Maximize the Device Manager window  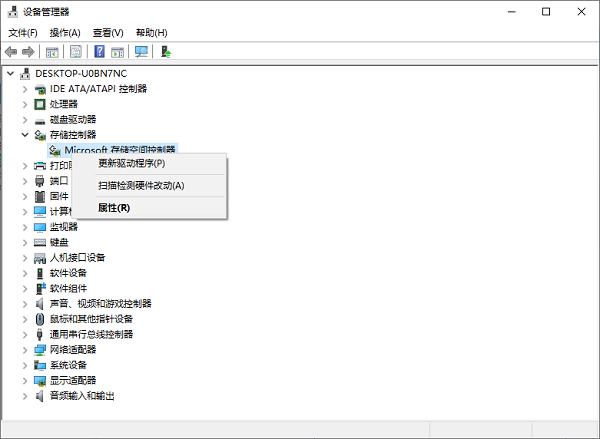click(546, 12)
